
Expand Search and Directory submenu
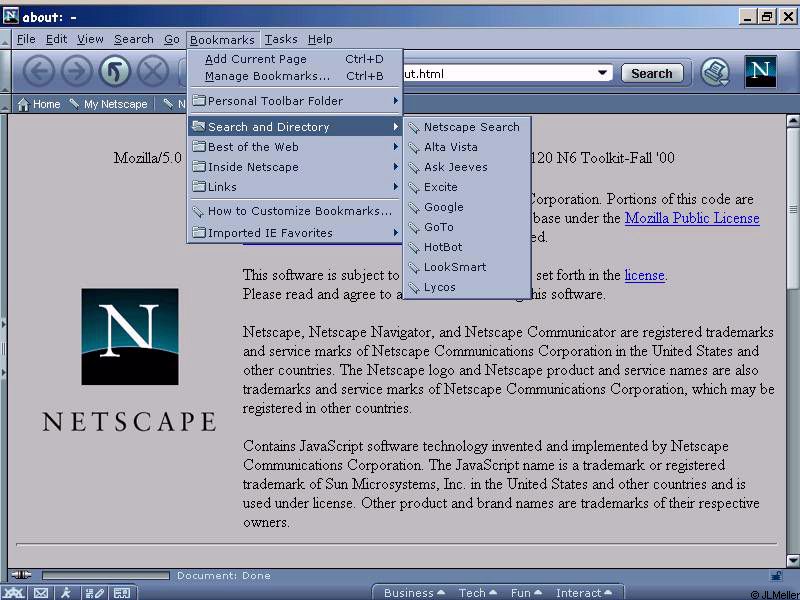(x=295, y=127)
